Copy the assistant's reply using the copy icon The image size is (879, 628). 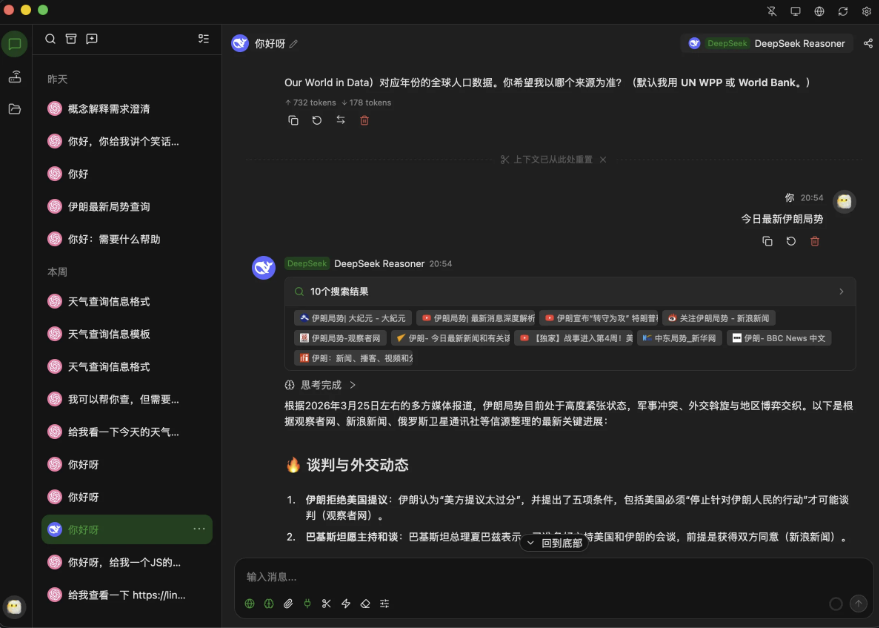click(x=293, y=120)
